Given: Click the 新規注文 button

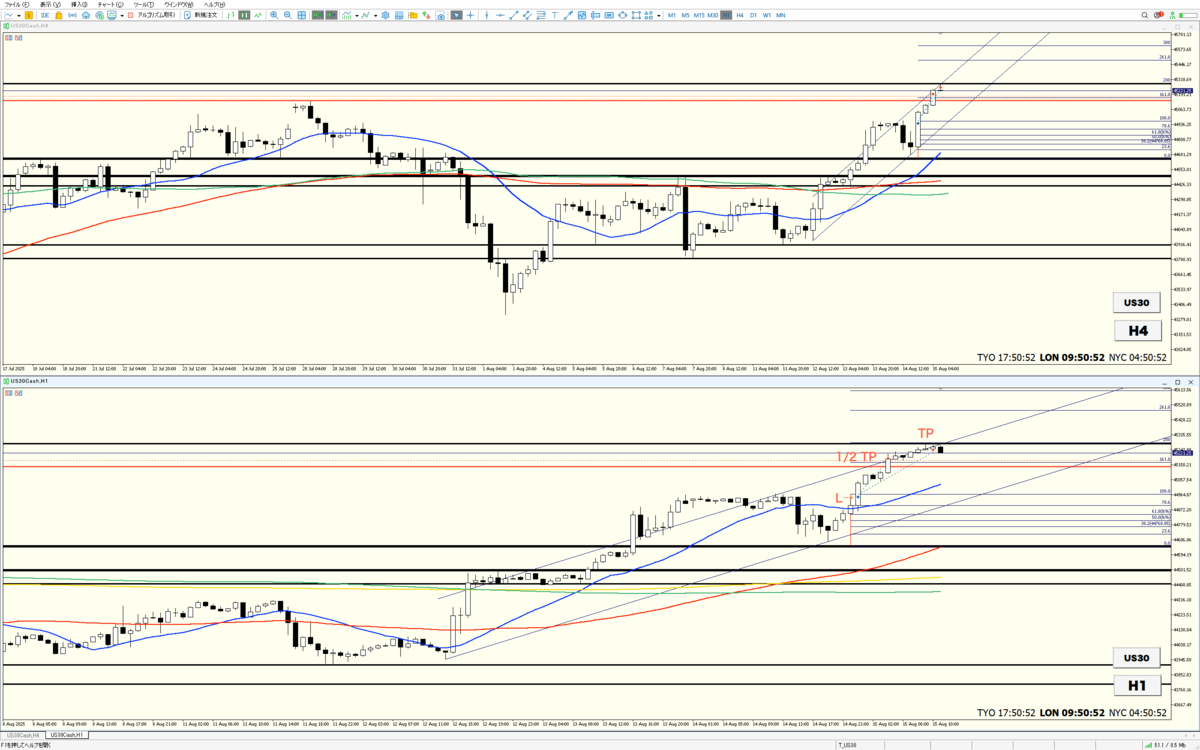Looking at the screenshot, I should 201,15.
